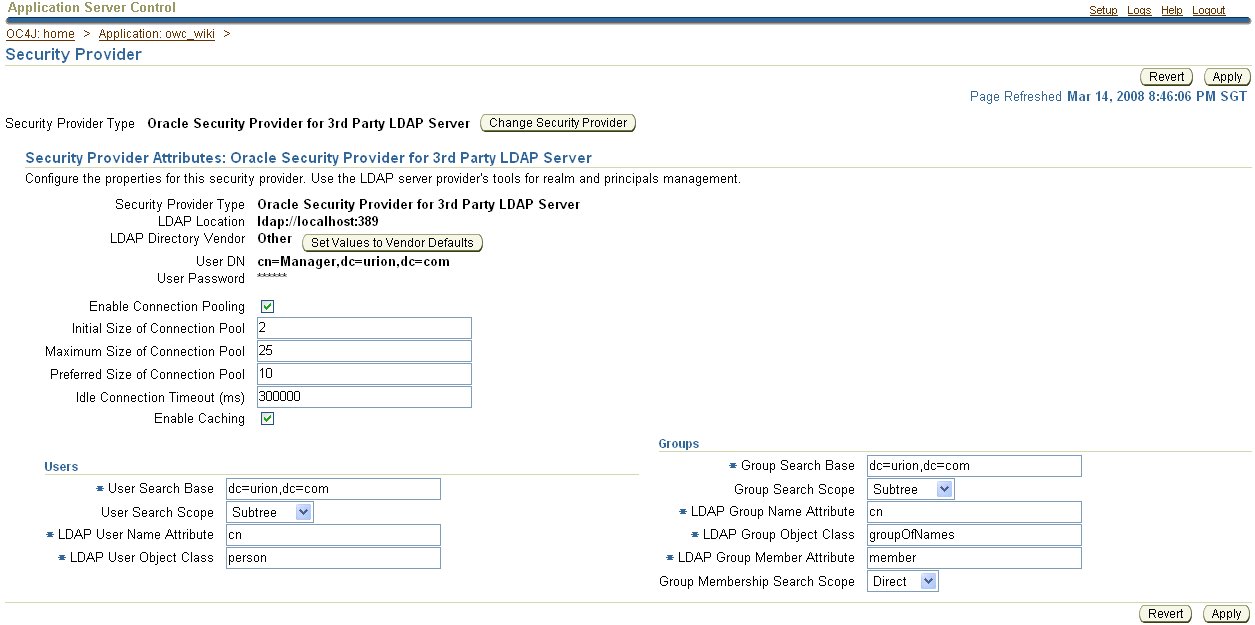Click the Revert button at page top
1255x625 pixels.
click(1167, 77)
